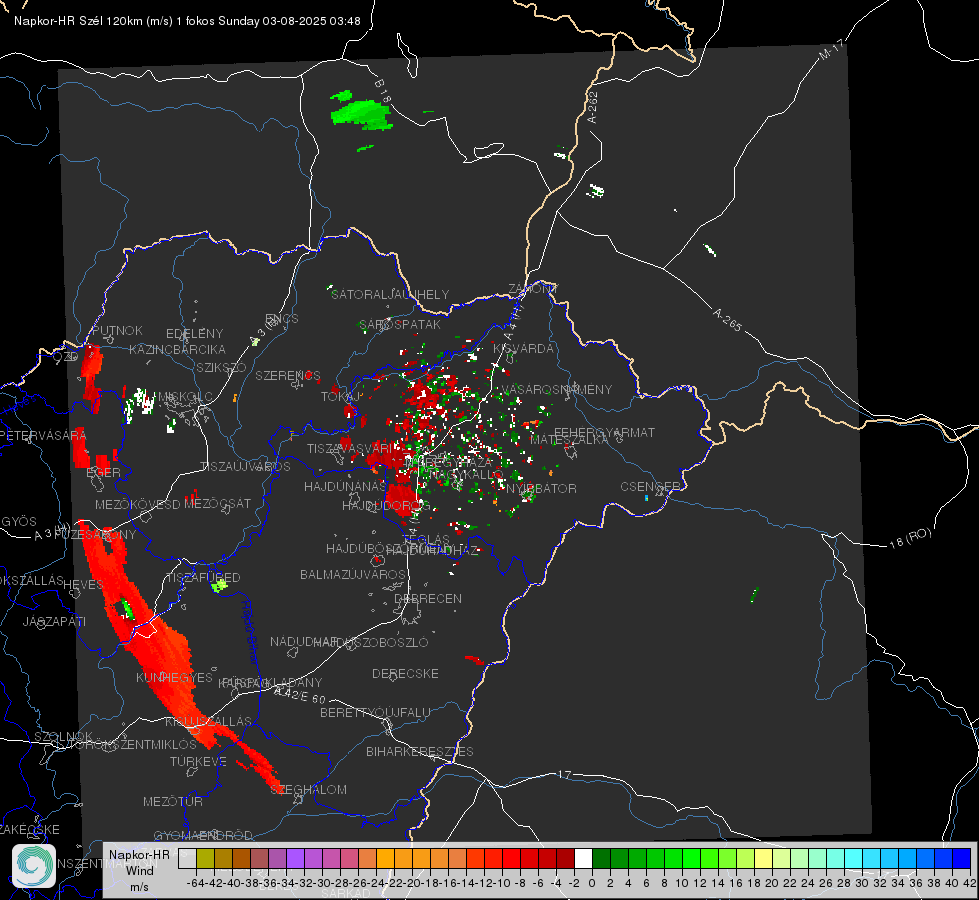Click the EGER city label

103,472
